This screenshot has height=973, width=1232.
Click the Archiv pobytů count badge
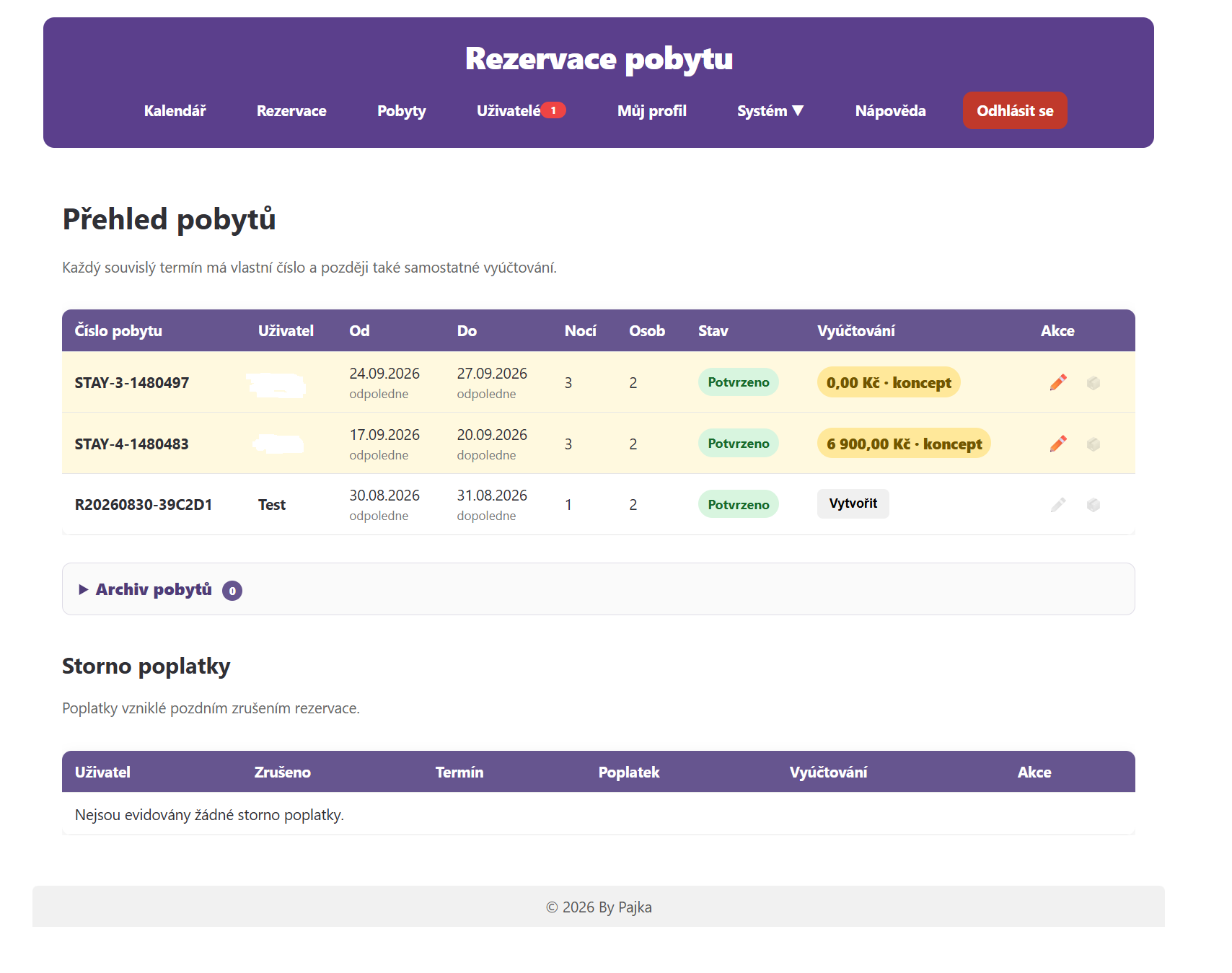[232, 591]
